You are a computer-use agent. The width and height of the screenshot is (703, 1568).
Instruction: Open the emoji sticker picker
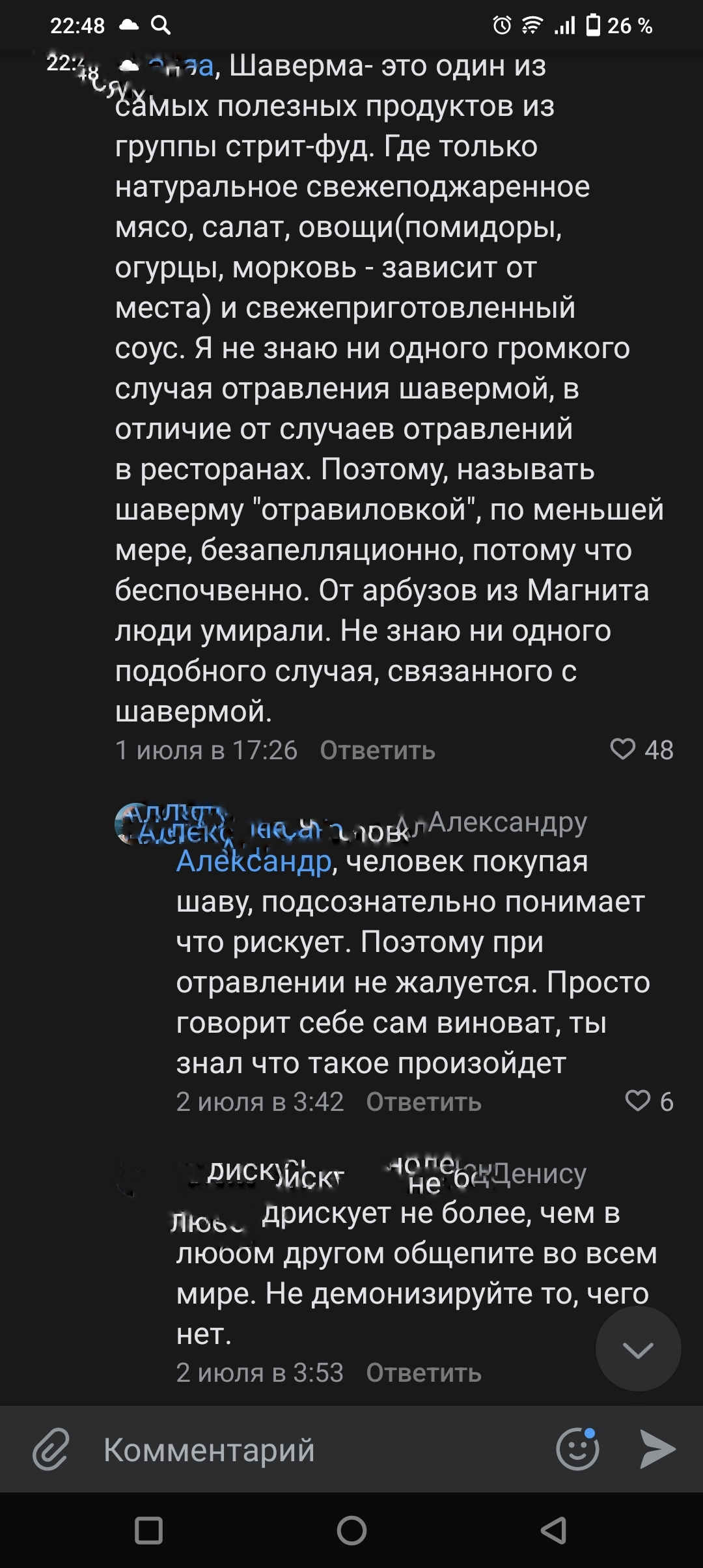coord(577,1449)
